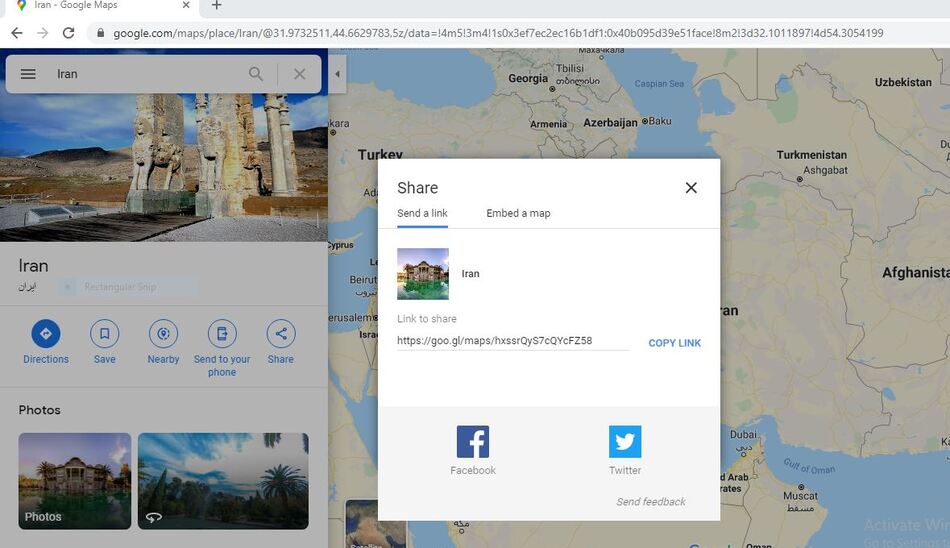
Task: Save Iran to your places
Action: (104, 333)
